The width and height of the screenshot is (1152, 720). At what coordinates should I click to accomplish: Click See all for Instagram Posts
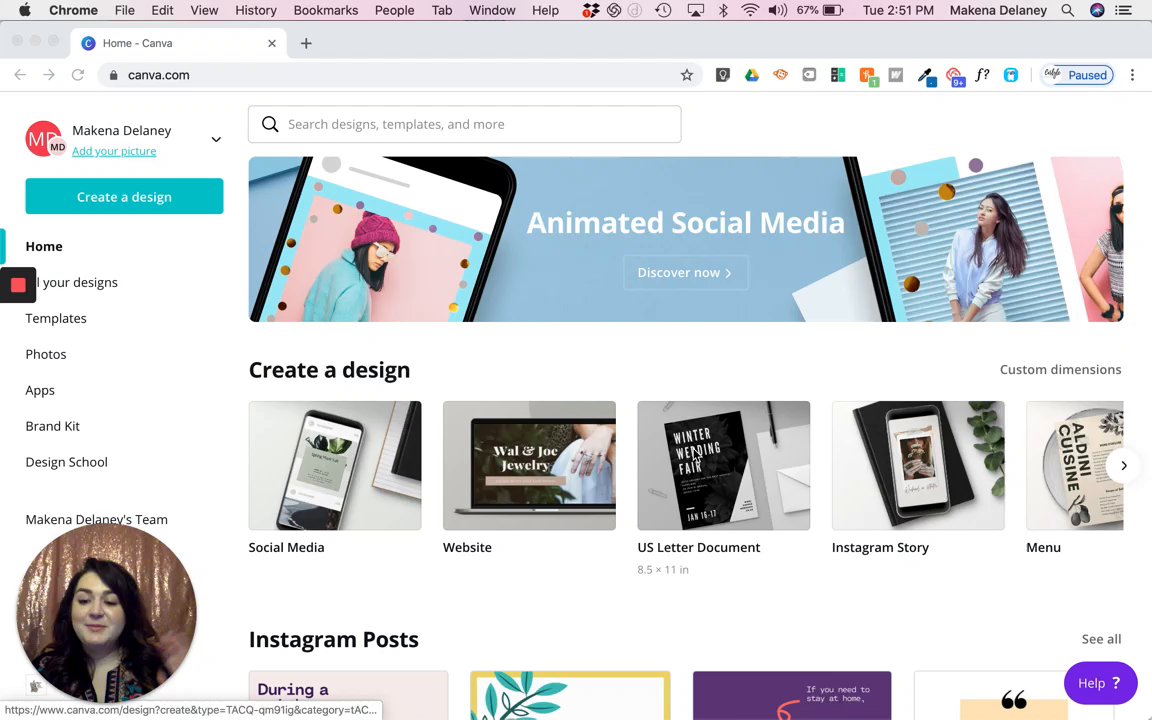coord(1101,639)
